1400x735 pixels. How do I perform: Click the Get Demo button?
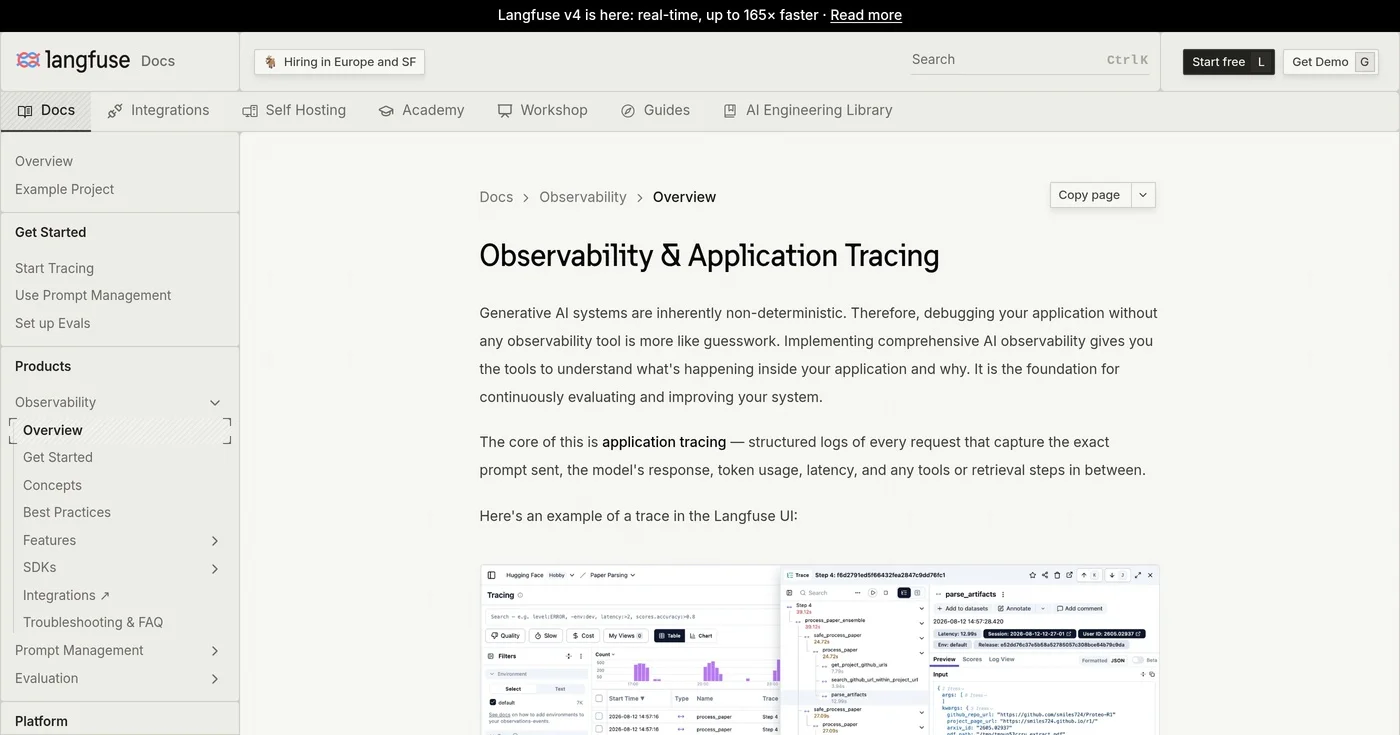tap(1331, 62)
